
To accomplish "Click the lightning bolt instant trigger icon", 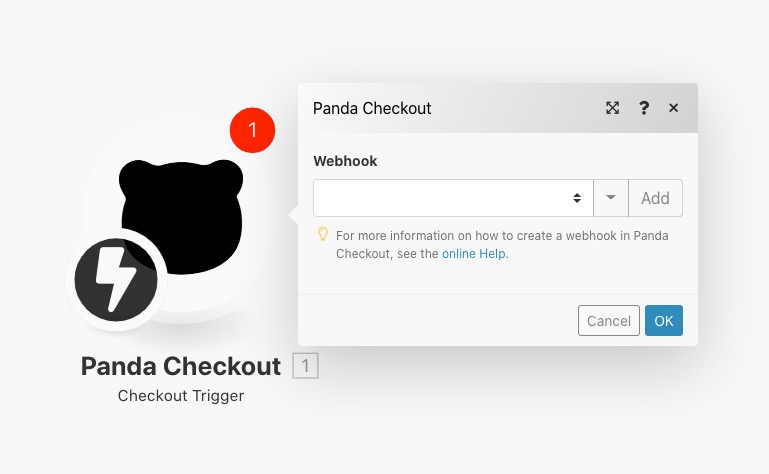I will pyautogui.click(x=116, y=280).
